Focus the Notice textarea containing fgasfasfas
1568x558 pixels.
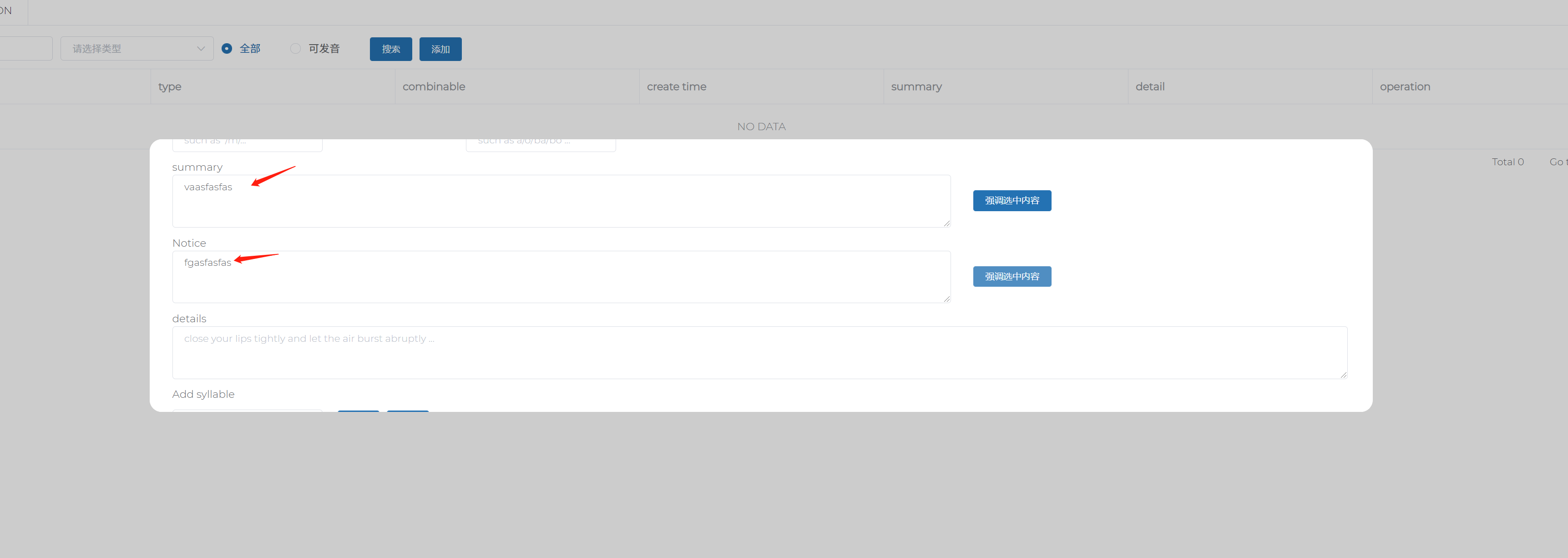(560, 277)
